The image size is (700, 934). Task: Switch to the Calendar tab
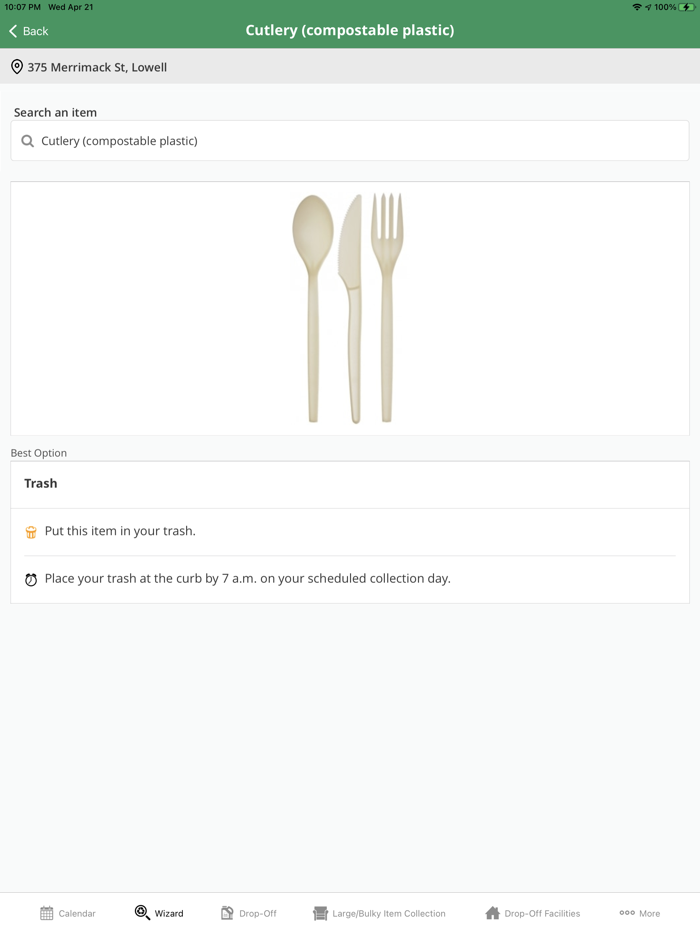[77, 913]
